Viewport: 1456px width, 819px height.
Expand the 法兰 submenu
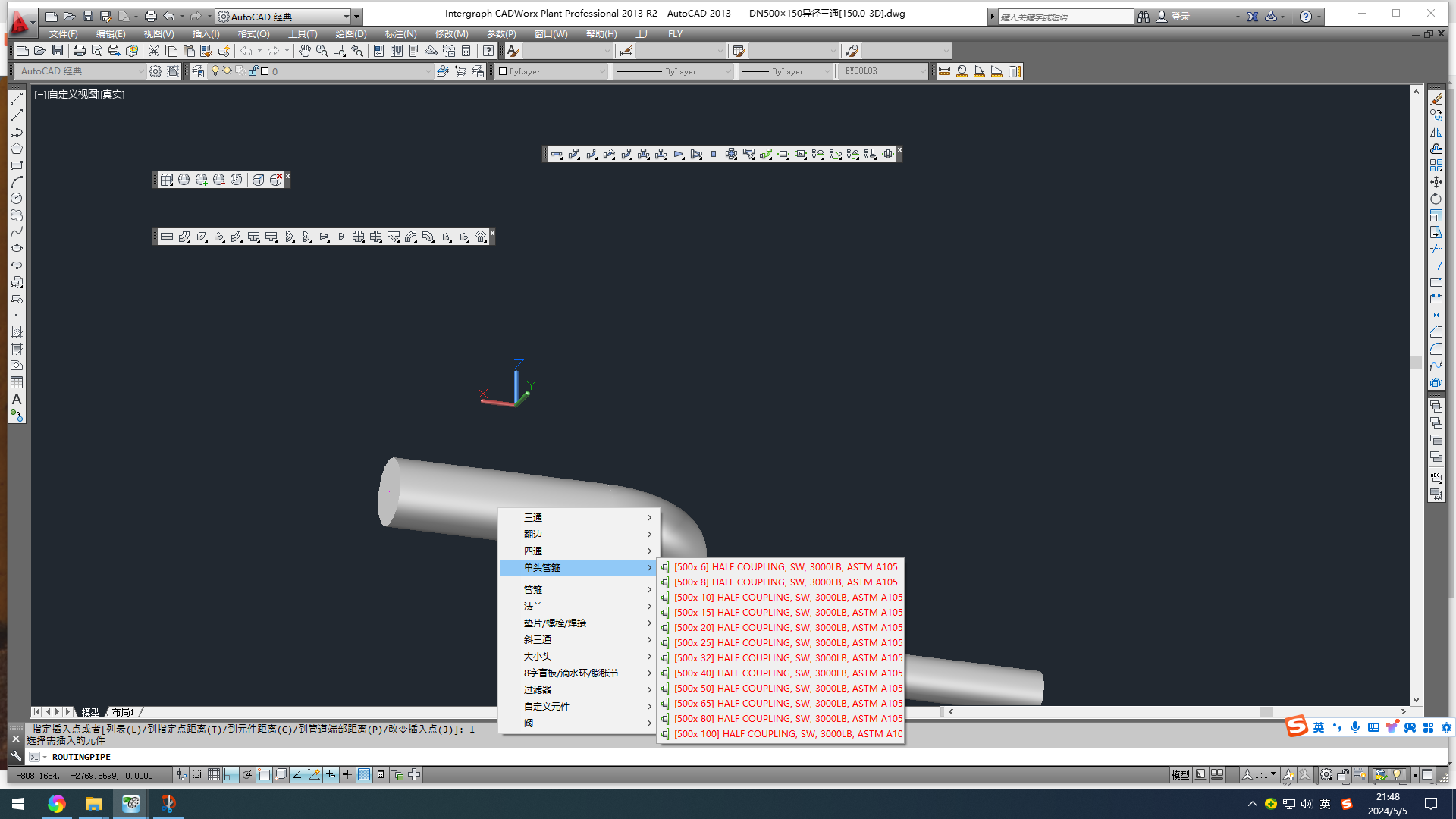(580, 607)
